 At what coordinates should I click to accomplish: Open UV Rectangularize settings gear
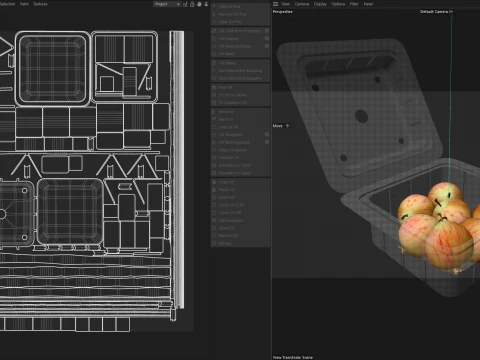click(267, 142)
